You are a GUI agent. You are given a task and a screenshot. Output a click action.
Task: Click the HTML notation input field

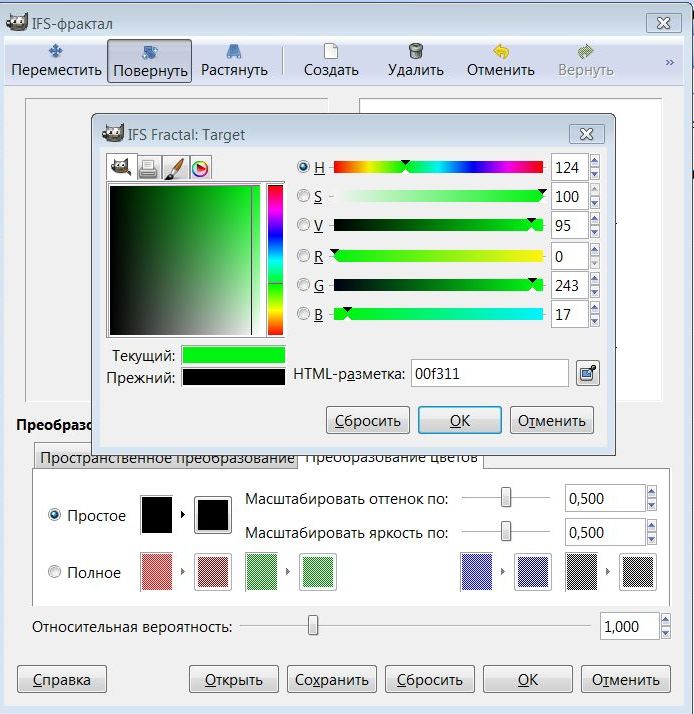[x=489, y=374]
